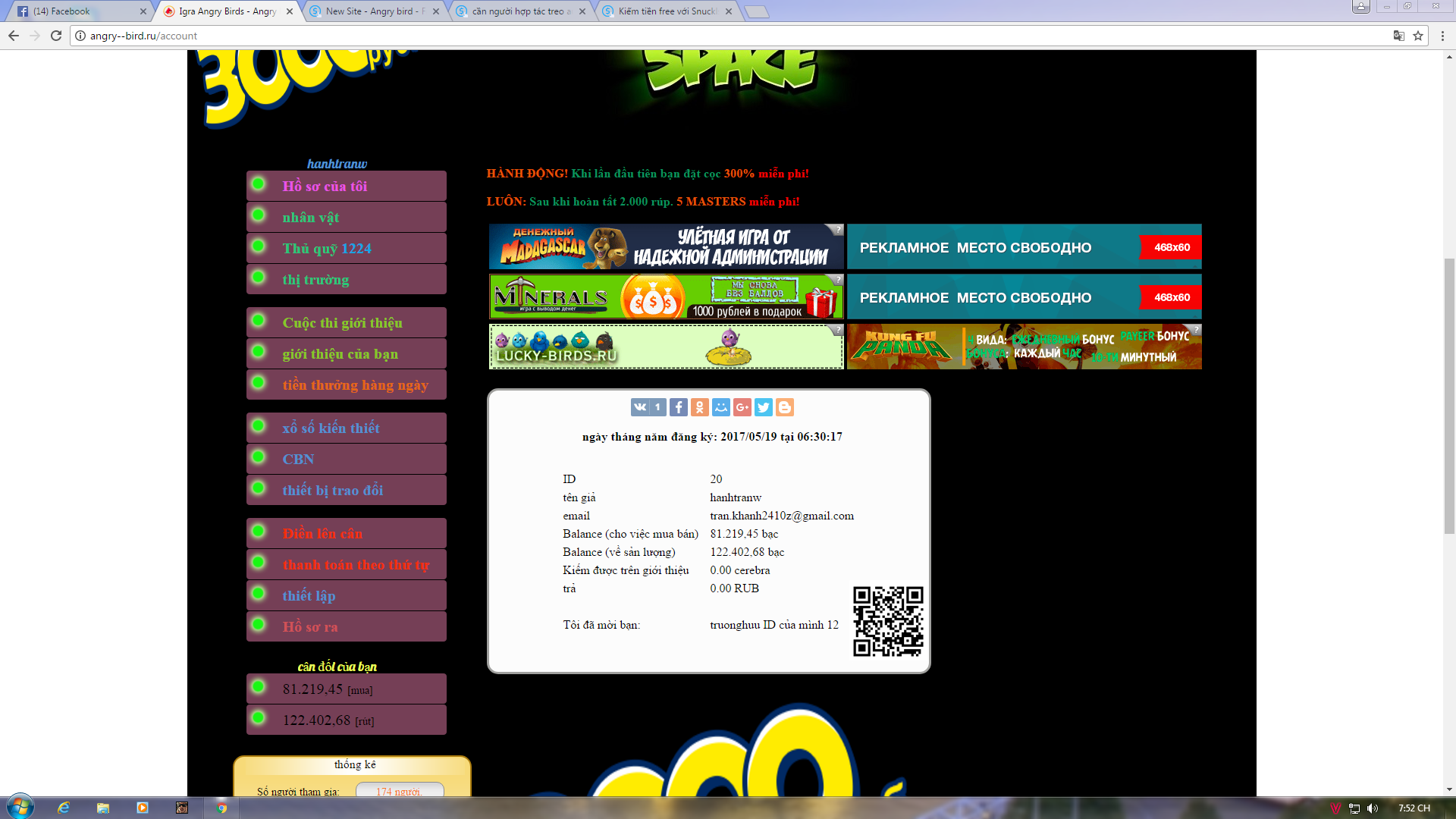Open Chrome from the Windows taskbar
Image resolution: width=1456 pixels, height=819 pixels.
click(221, 808)
